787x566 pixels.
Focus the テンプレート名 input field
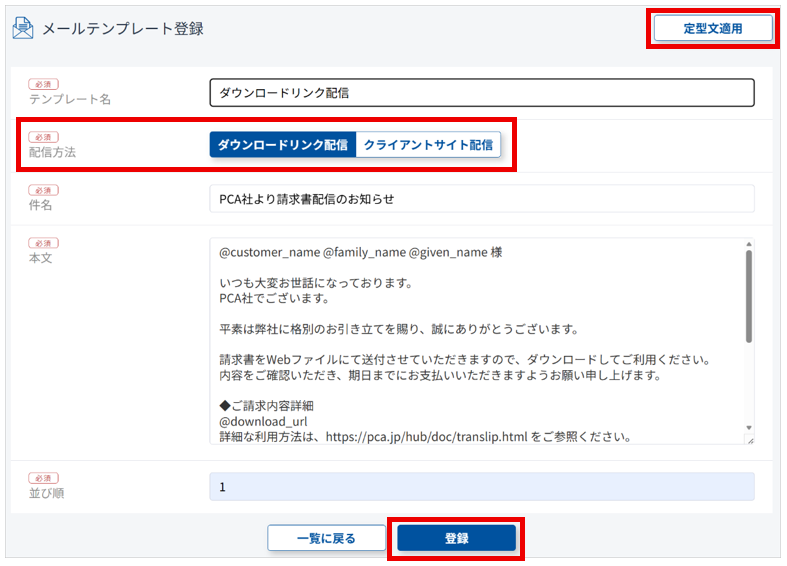click(481, 93)
